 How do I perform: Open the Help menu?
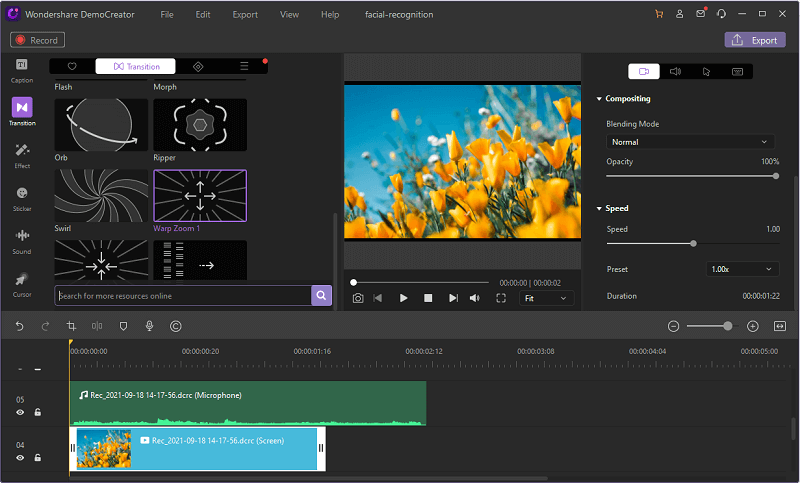tap(330, 14)
